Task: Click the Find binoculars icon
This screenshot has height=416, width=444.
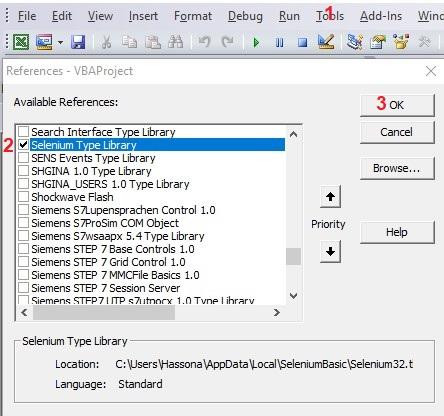Action: [176, 42]
